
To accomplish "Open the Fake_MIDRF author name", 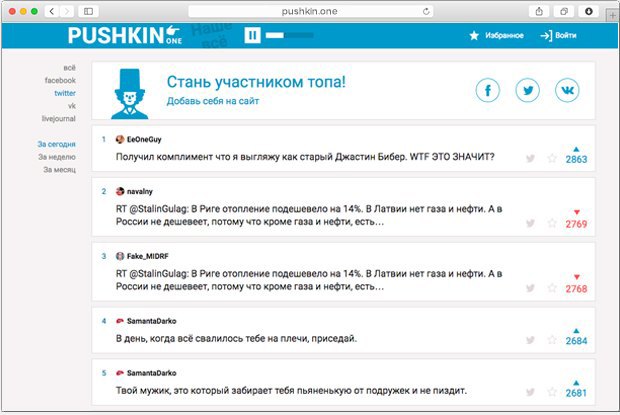I will click(x=147, y=256).
